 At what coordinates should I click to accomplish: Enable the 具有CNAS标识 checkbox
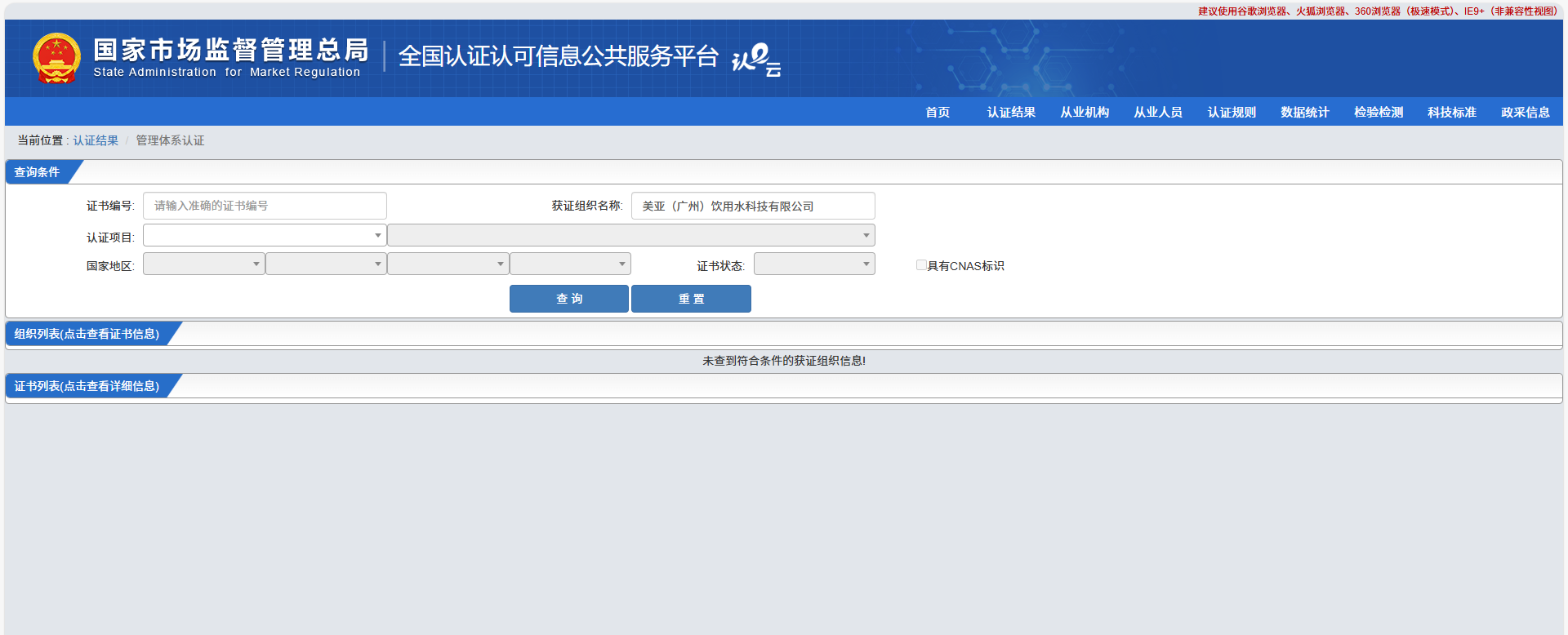pos(921,265)
